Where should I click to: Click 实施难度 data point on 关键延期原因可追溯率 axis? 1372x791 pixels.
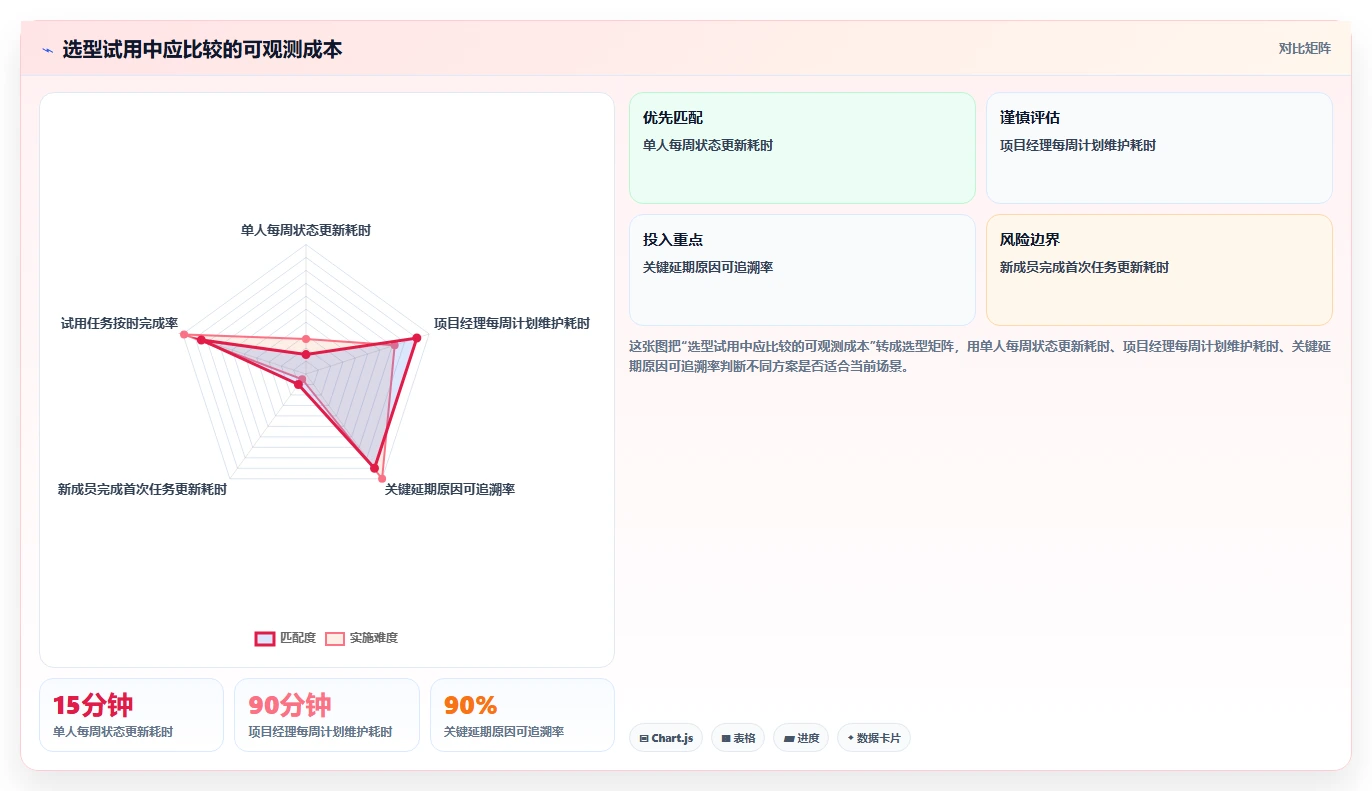click(x=381, y=478)
